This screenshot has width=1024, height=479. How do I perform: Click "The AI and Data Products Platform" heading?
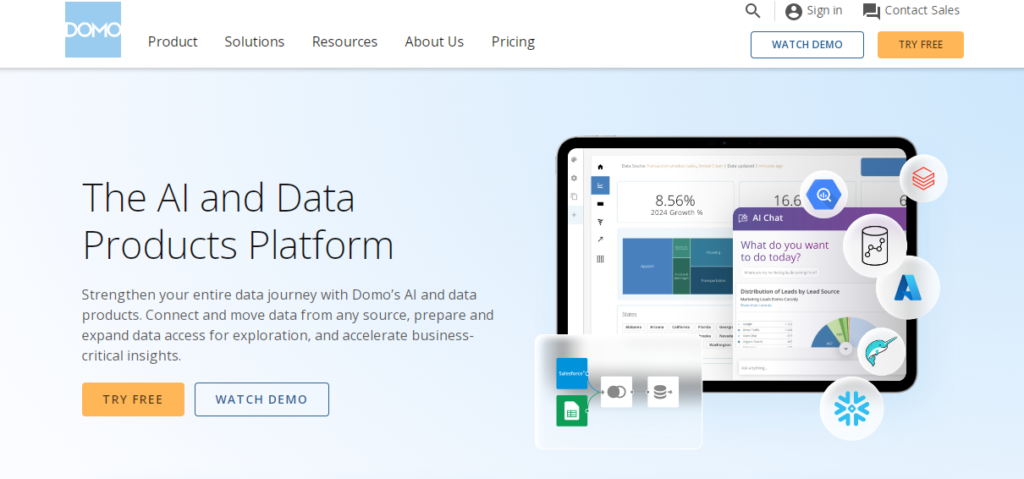(x=238, y=221)
